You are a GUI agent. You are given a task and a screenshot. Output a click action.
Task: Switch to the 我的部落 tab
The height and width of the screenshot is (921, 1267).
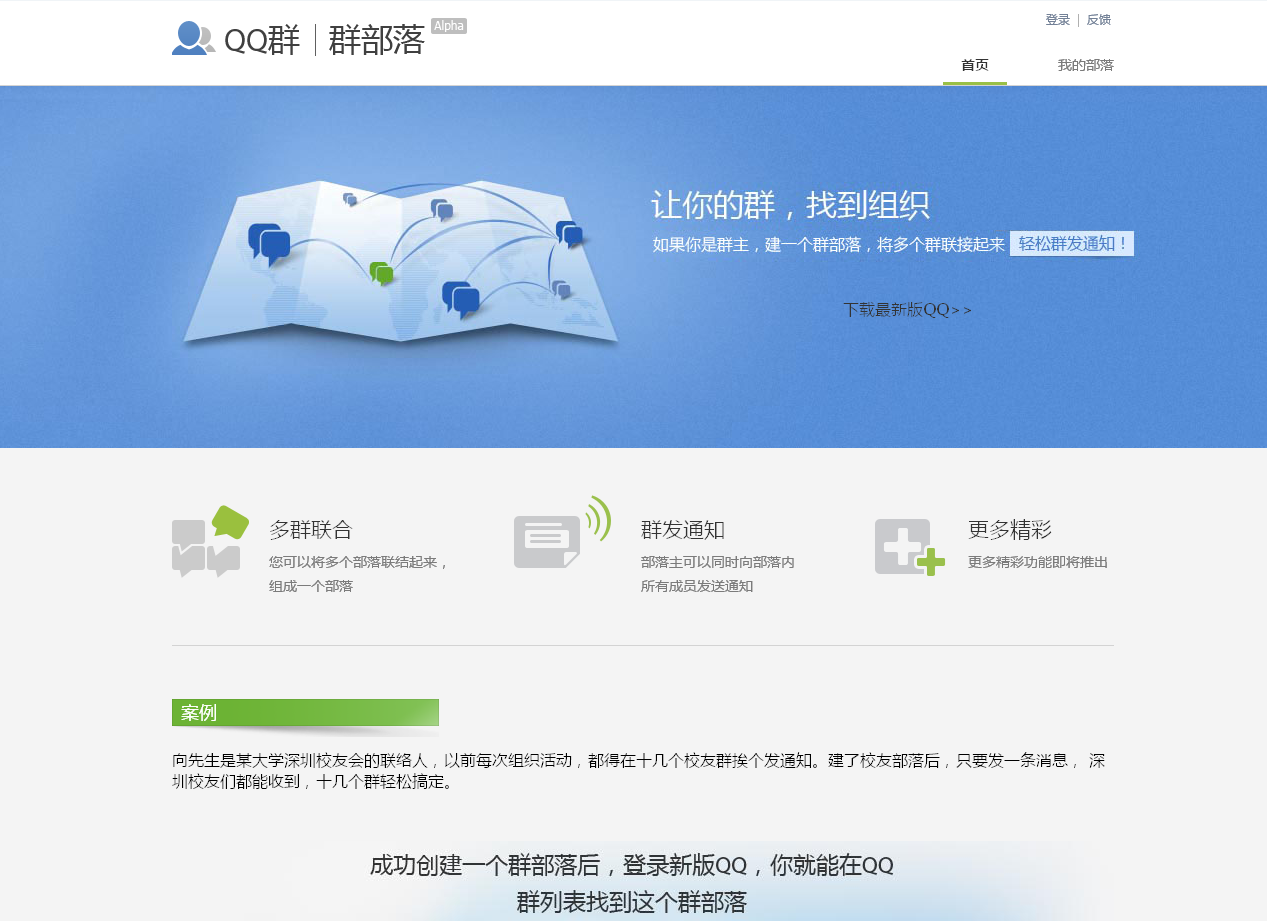point(1086,65)
